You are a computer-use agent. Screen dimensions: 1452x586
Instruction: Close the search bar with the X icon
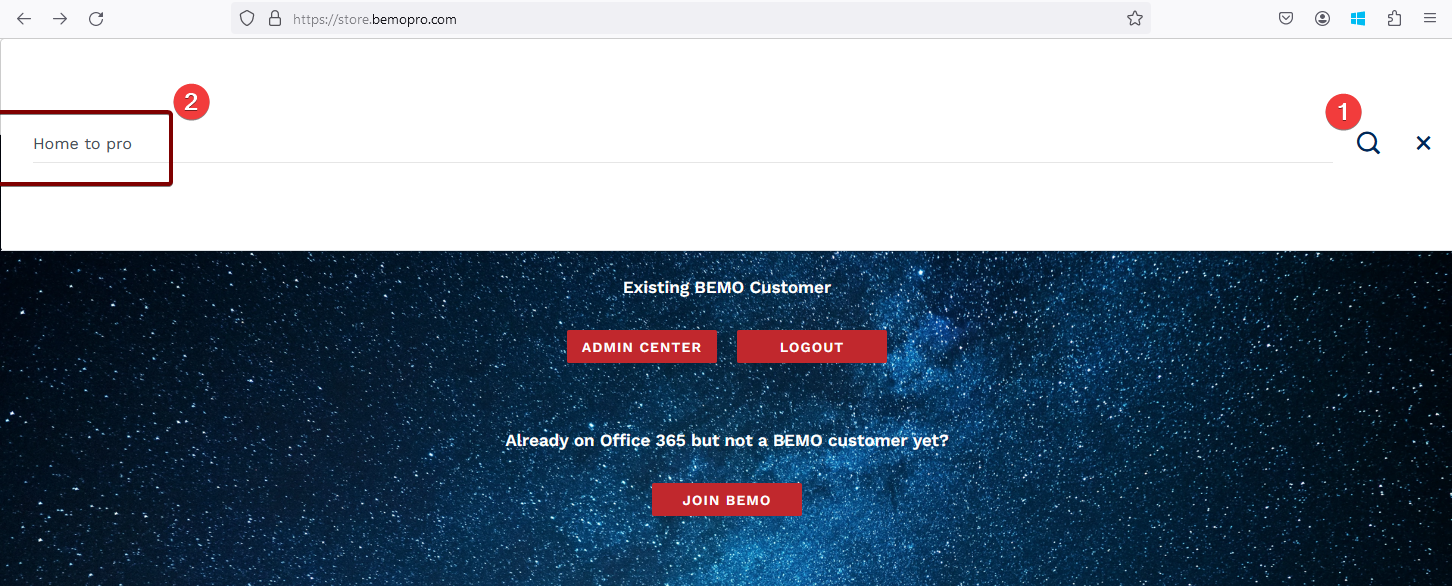pyautogui.click(x=1423, y=144)
